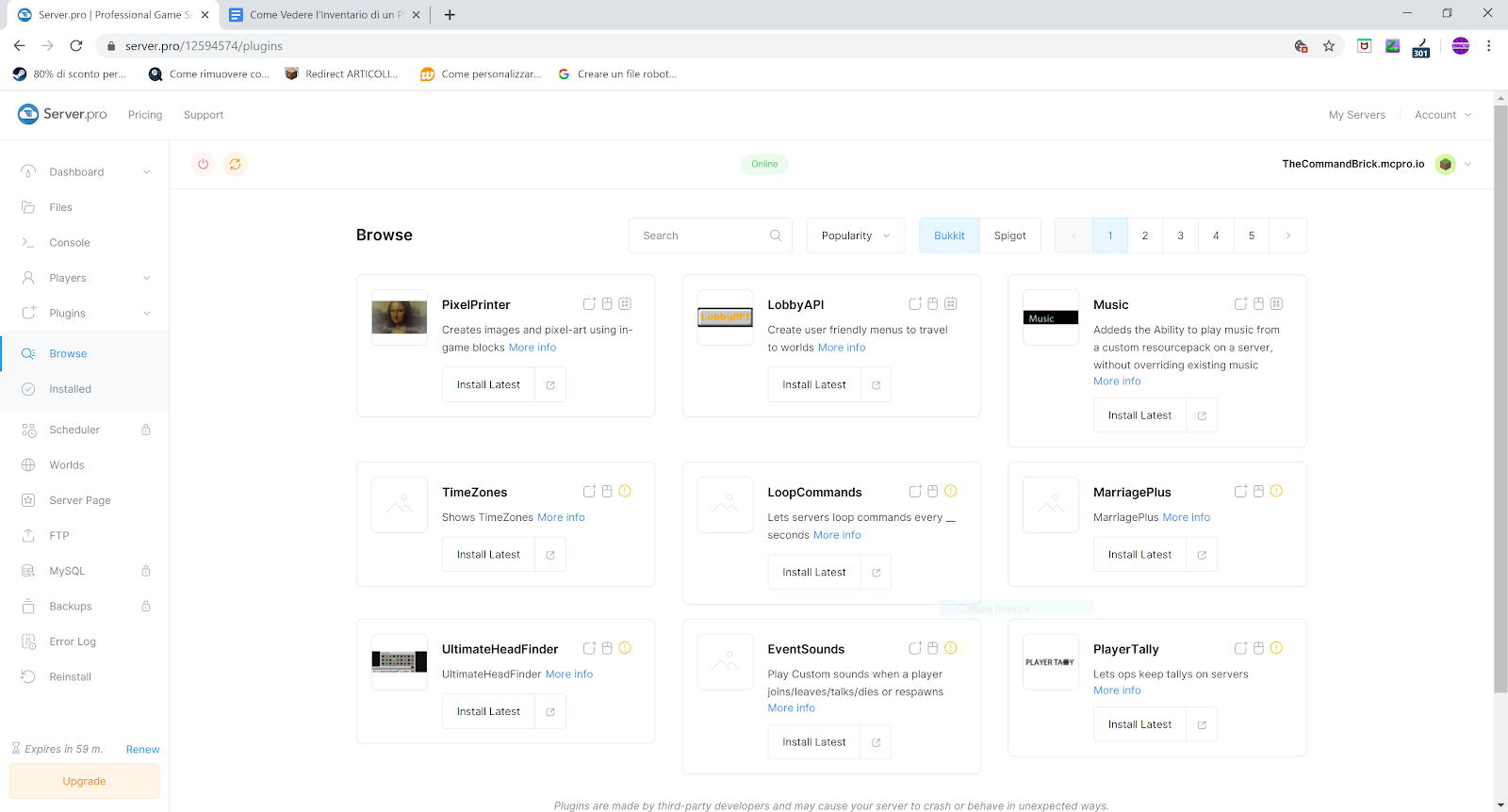The width and height of the screenshot is (1508, 812).
Task: Open the Come rimuovere co... bookmark
Action: point(209,73)
